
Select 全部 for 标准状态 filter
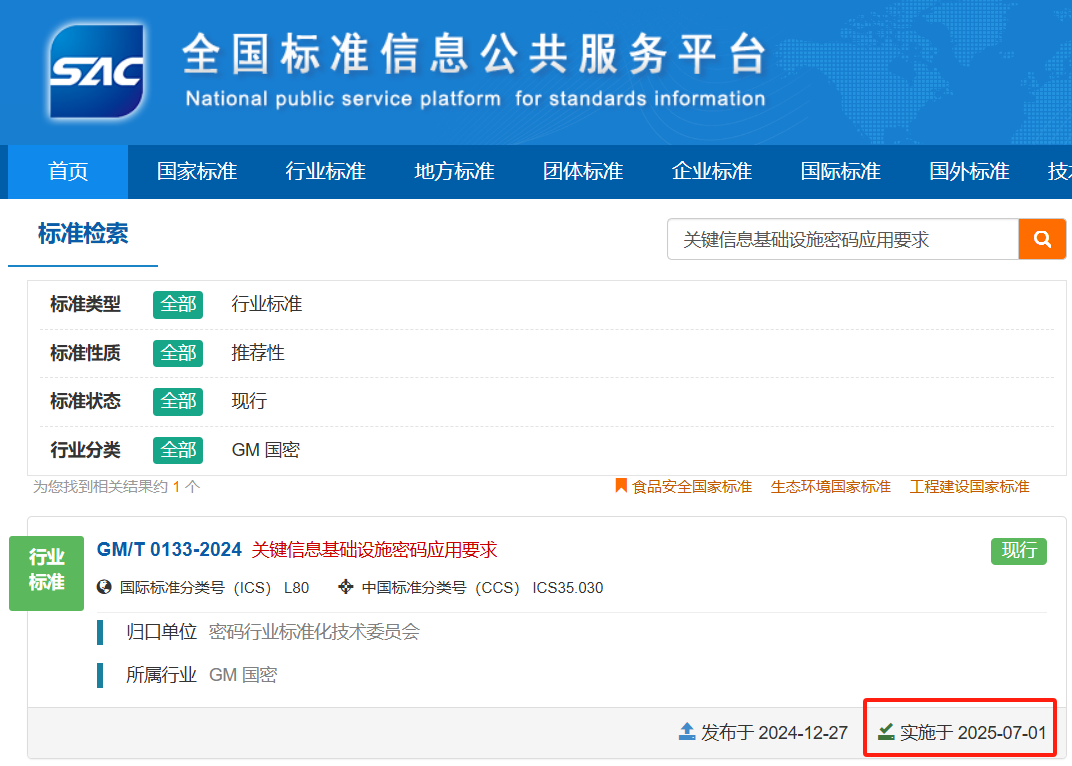[x=178, y=401]
